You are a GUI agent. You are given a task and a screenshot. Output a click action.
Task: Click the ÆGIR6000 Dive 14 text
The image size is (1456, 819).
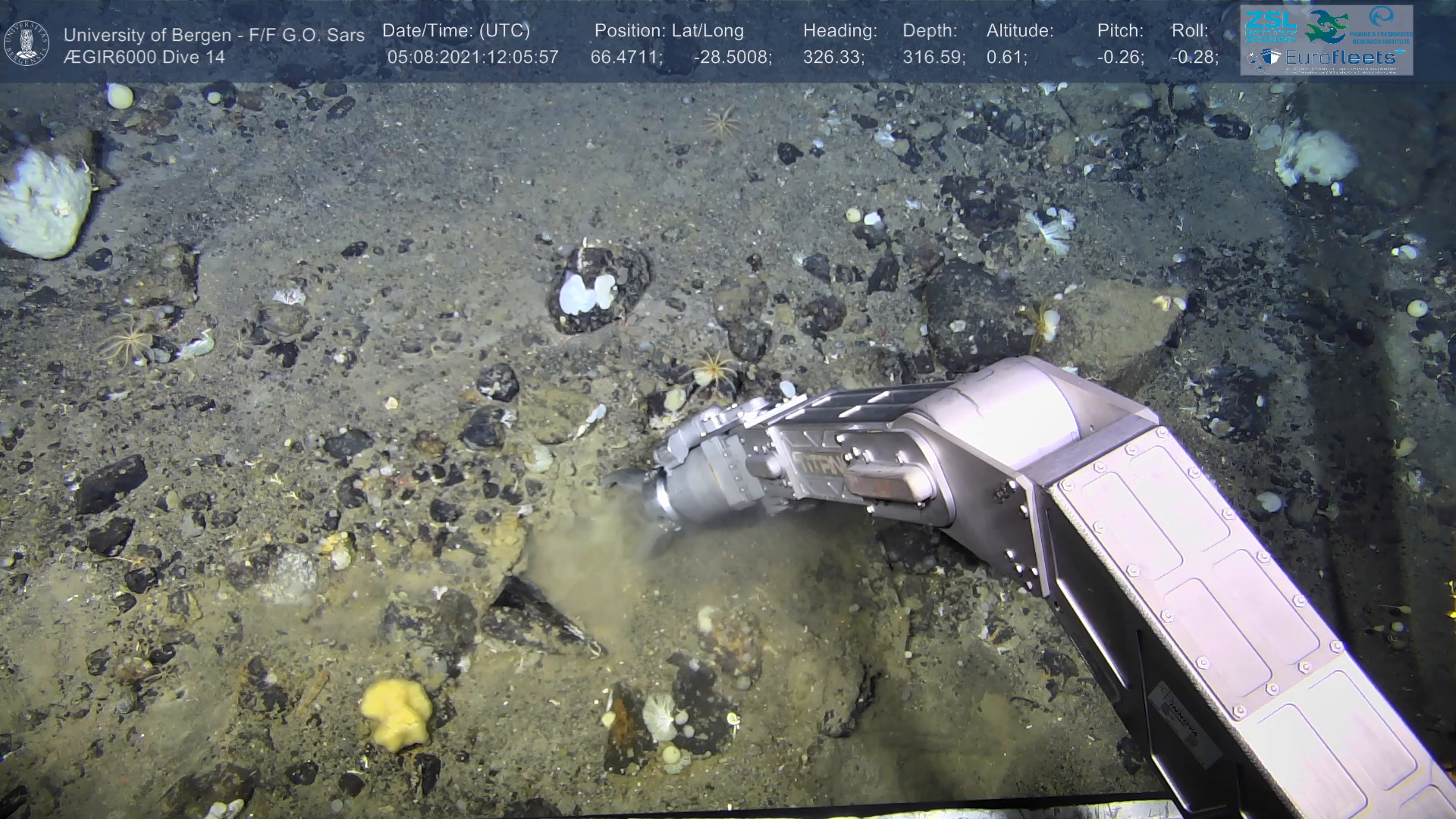pyautogui.click(x=144, y=58)
